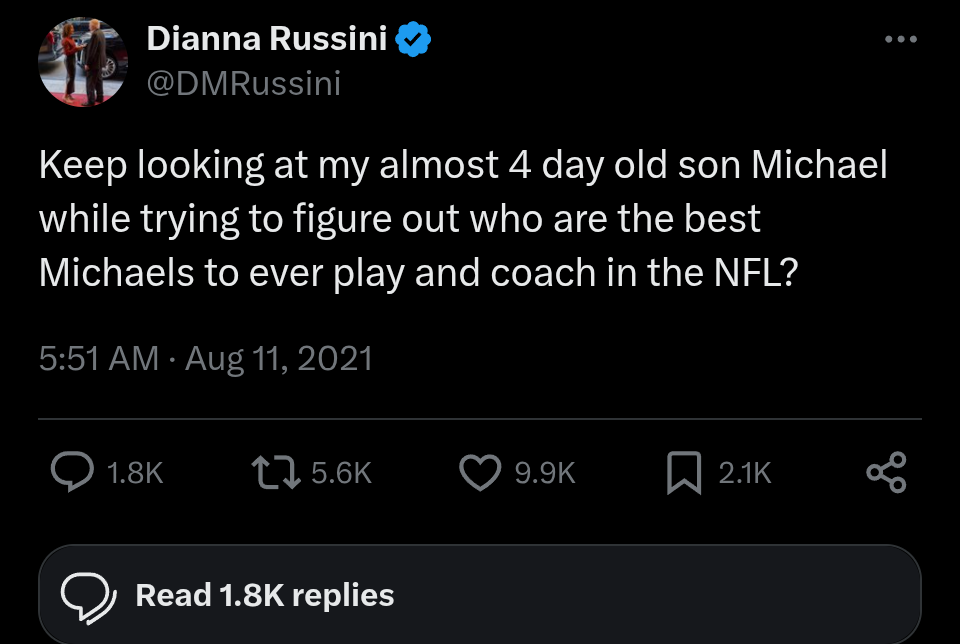Click the 9.9K likes count
The image size is (960, 644).
[545, 473]
